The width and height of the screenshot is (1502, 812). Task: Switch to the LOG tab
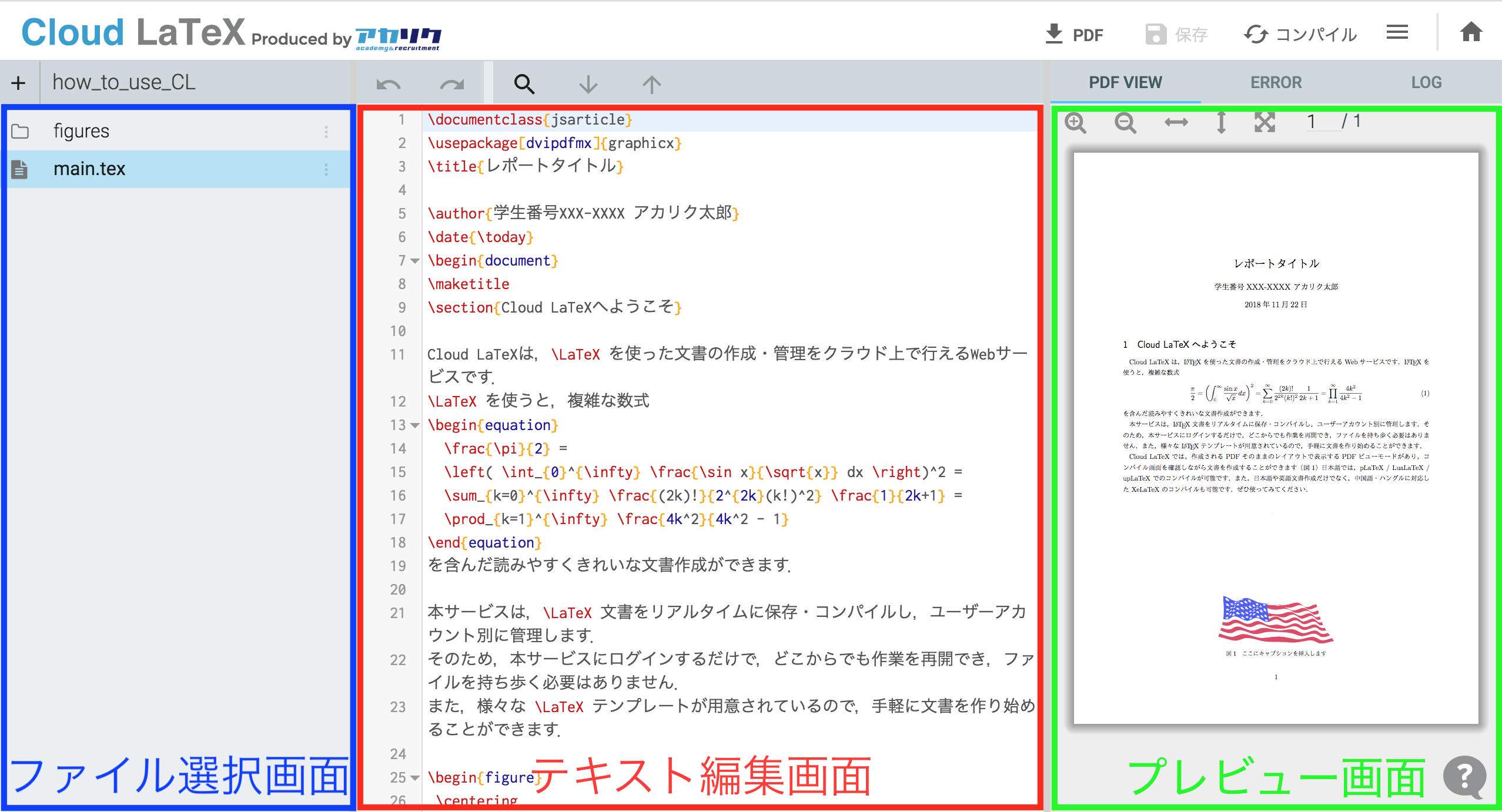tap(1426, 82)
